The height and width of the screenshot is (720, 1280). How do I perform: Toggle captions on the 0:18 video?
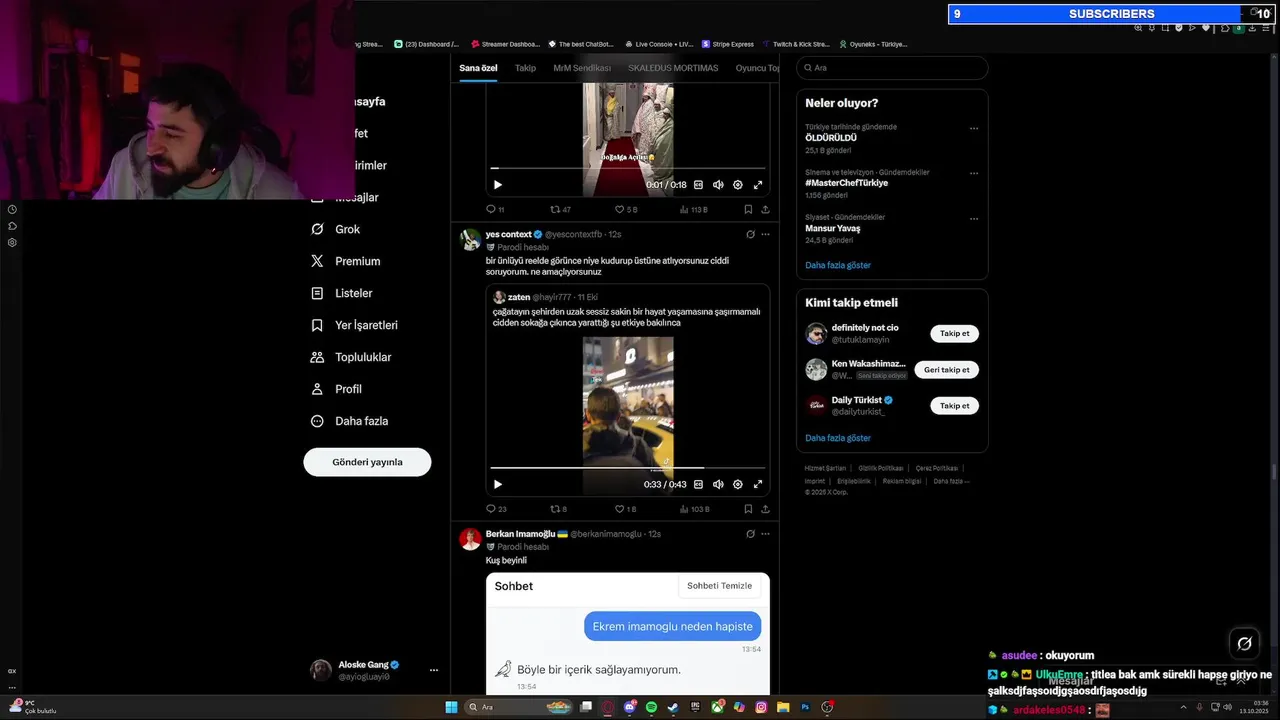click(698, 184)
